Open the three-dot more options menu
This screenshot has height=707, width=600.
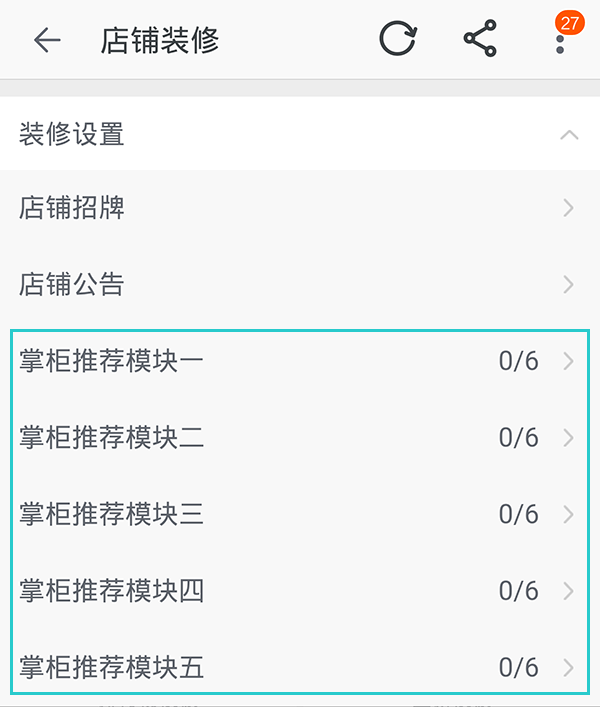pyautogui.click(x=559, y=46)
